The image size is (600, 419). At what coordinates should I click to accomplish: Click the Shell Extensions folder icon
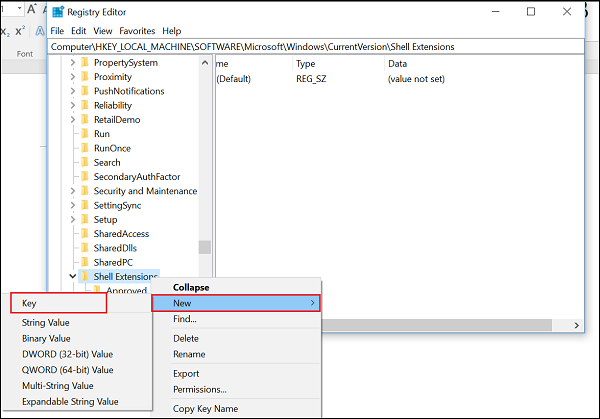pos(85,276)
